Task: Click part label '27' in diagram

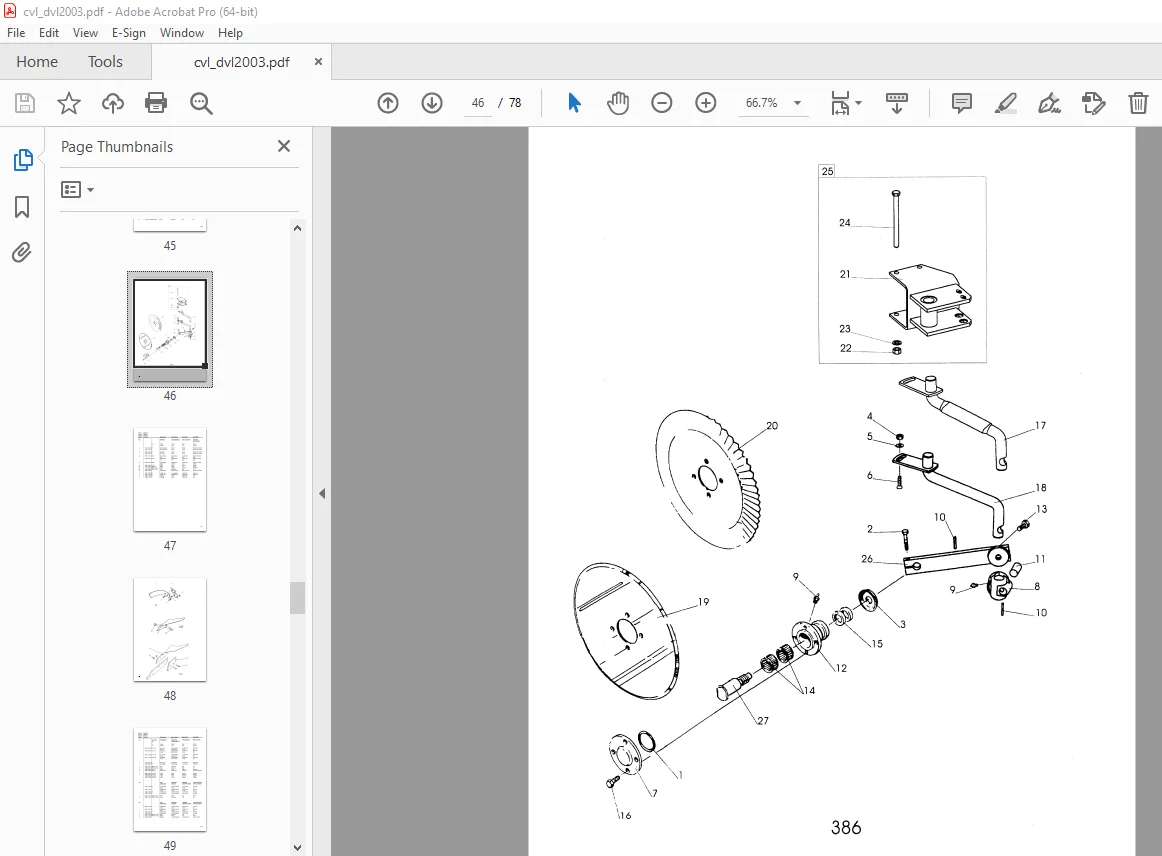Action: (763, 720)
